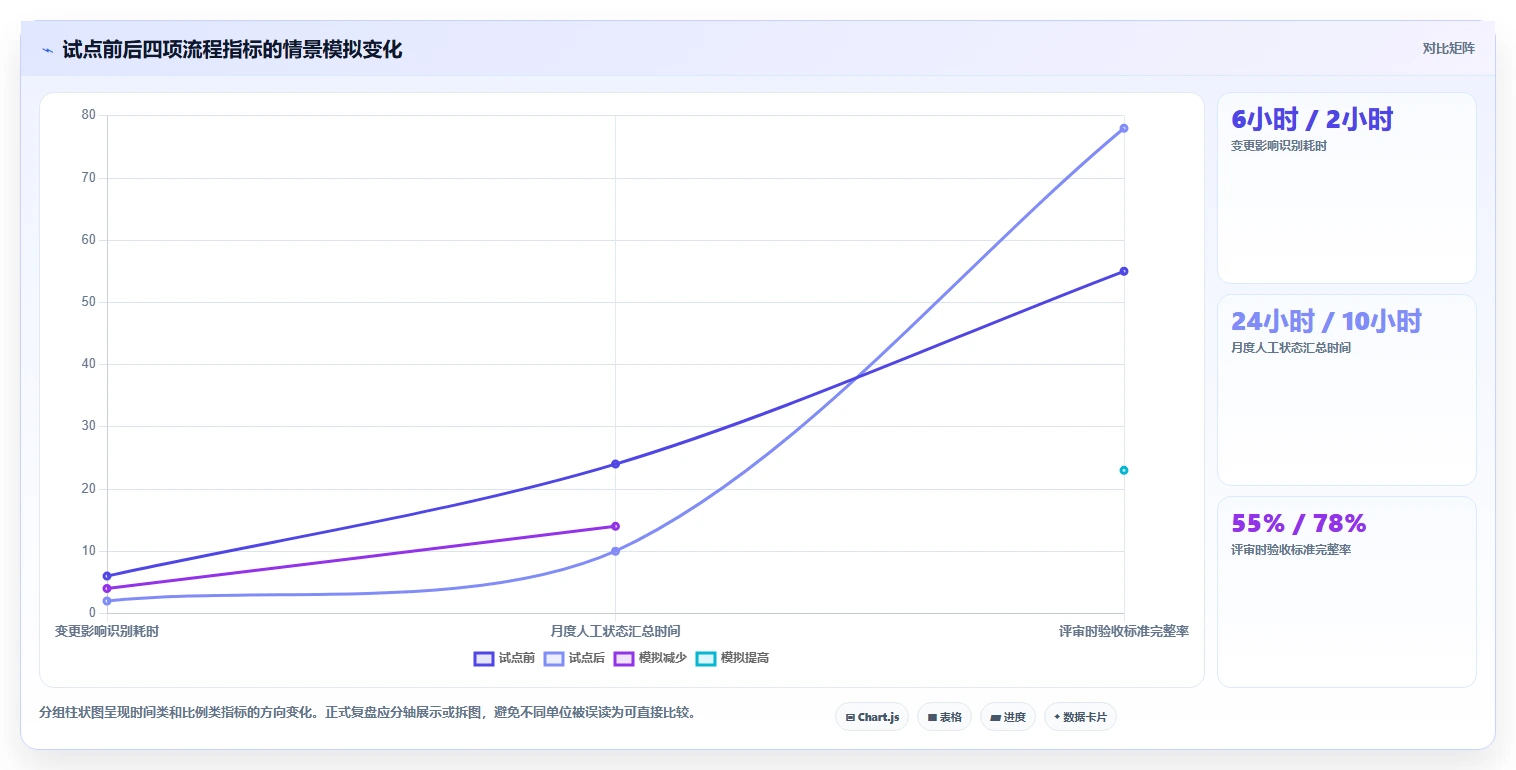Click the y-axis value 40
Screen dimensions: 1516x770
[x=89, y=364]
